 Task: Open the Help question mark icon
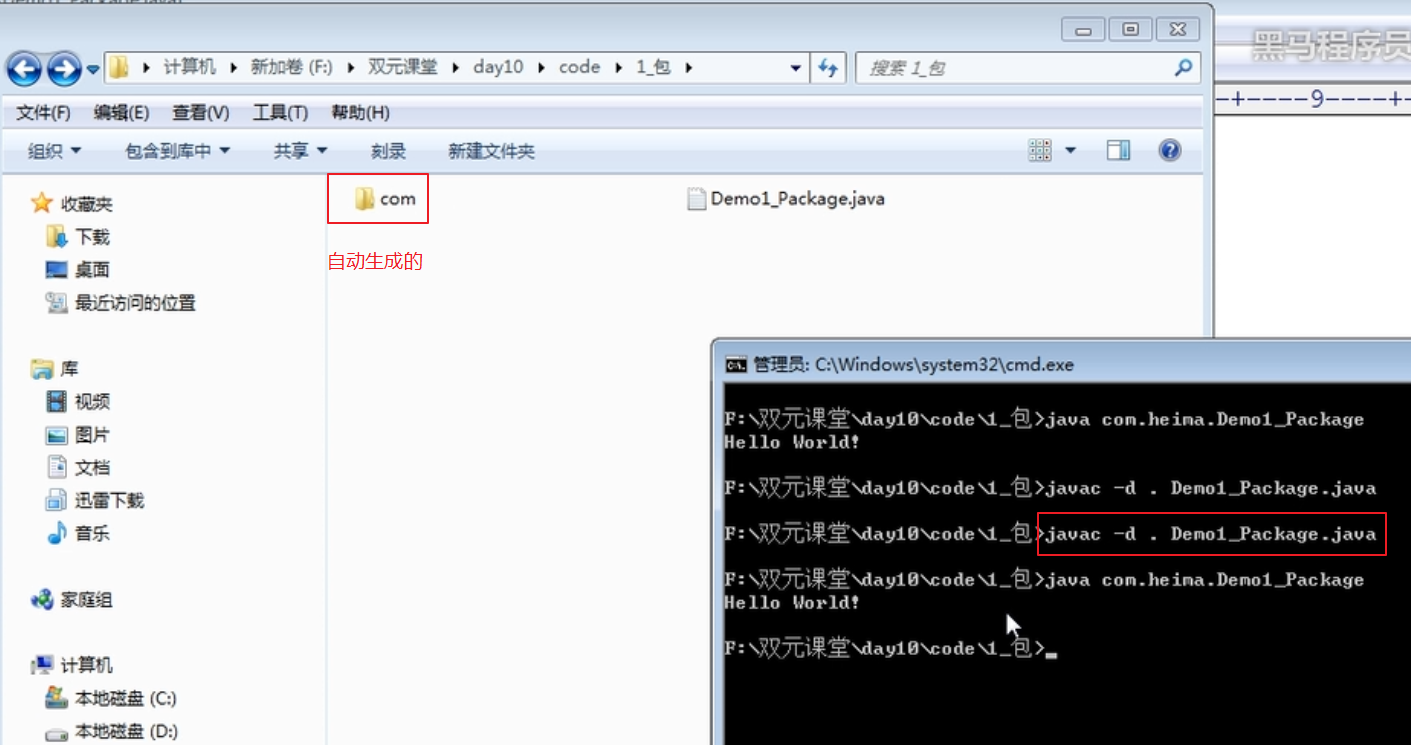[1169, 151]
